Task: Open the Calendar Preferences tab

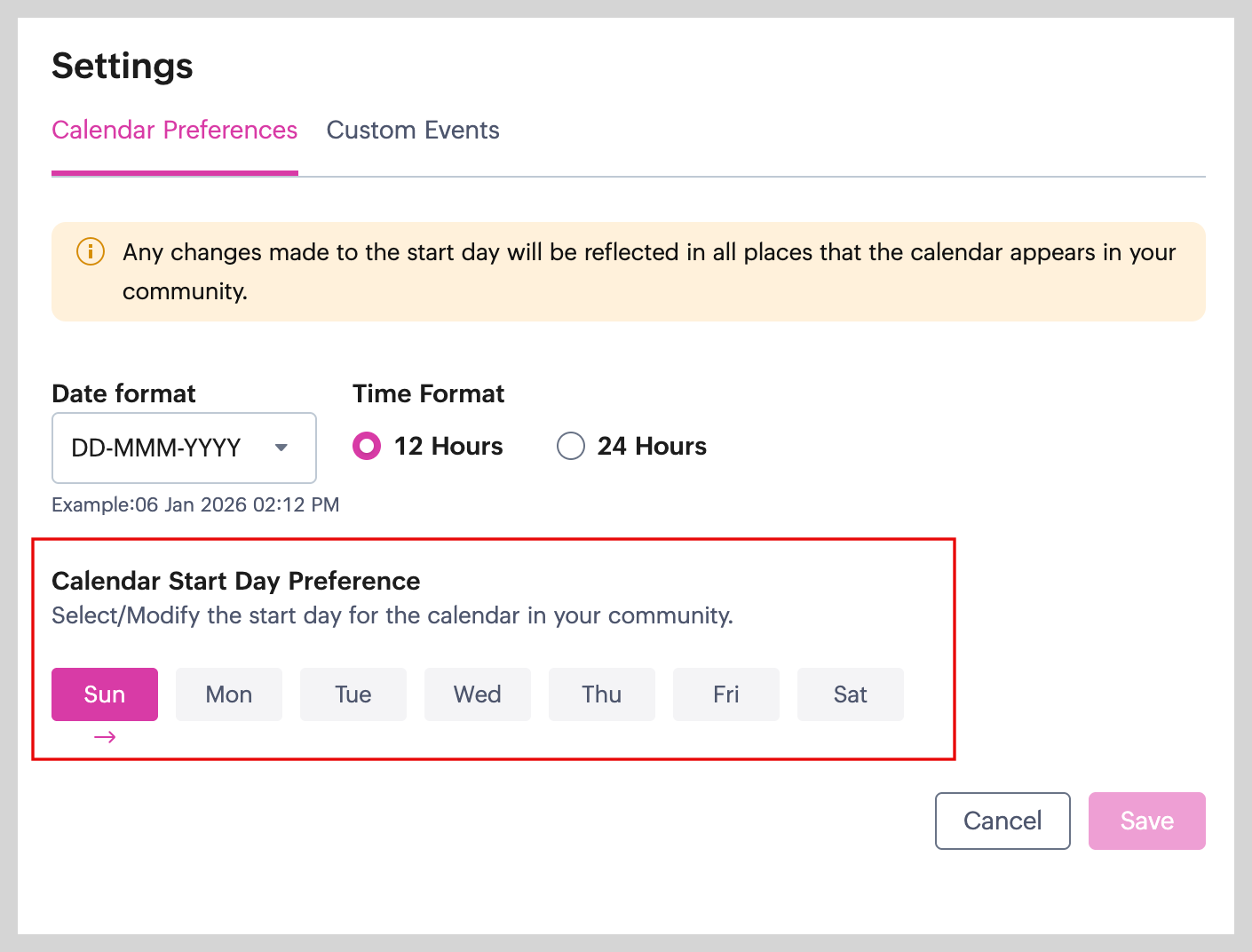Action: (175, 131)
